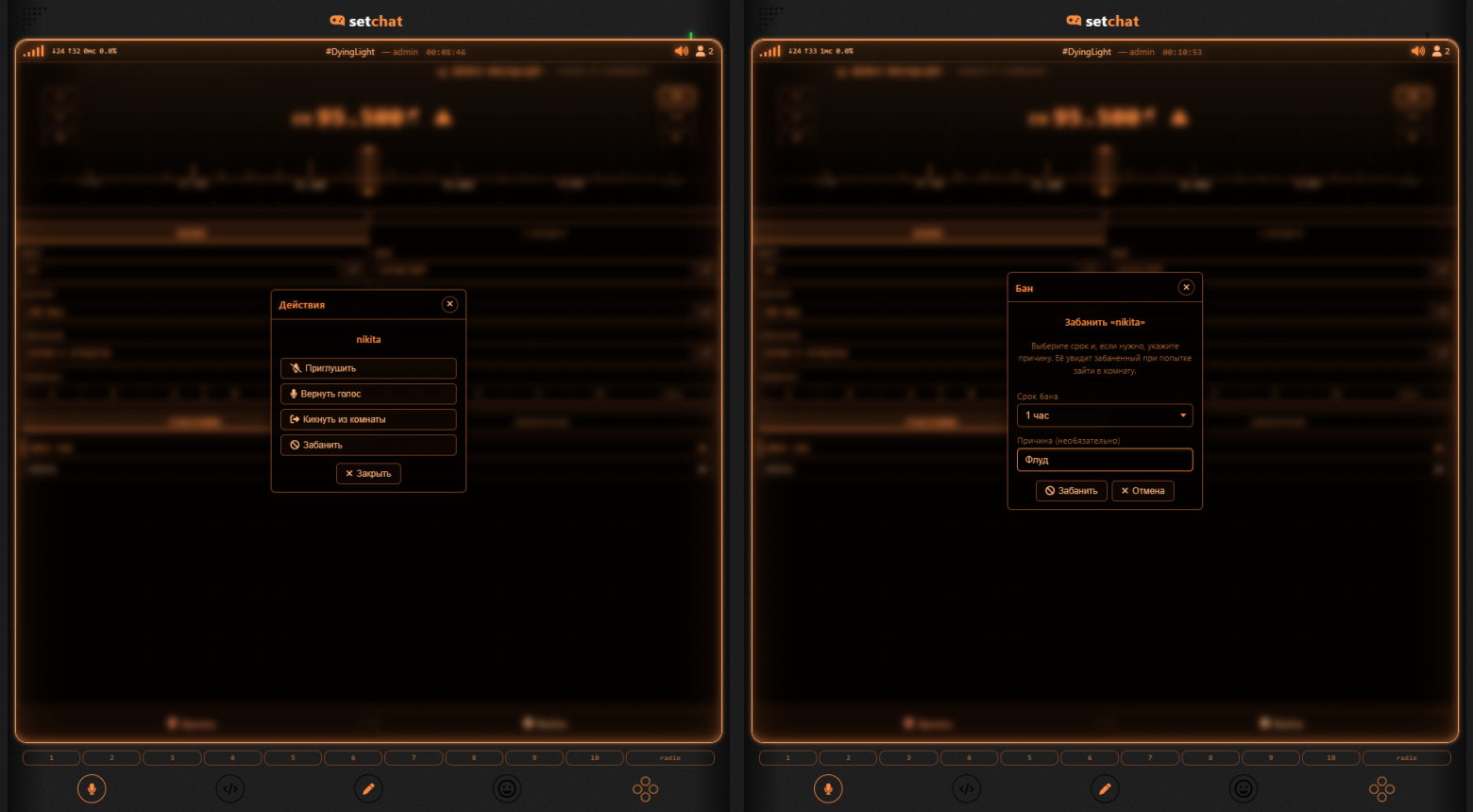Click #DyingLight room title in right window
This screenshot has width=1473, height=812.
click(x=1087, y=52)
